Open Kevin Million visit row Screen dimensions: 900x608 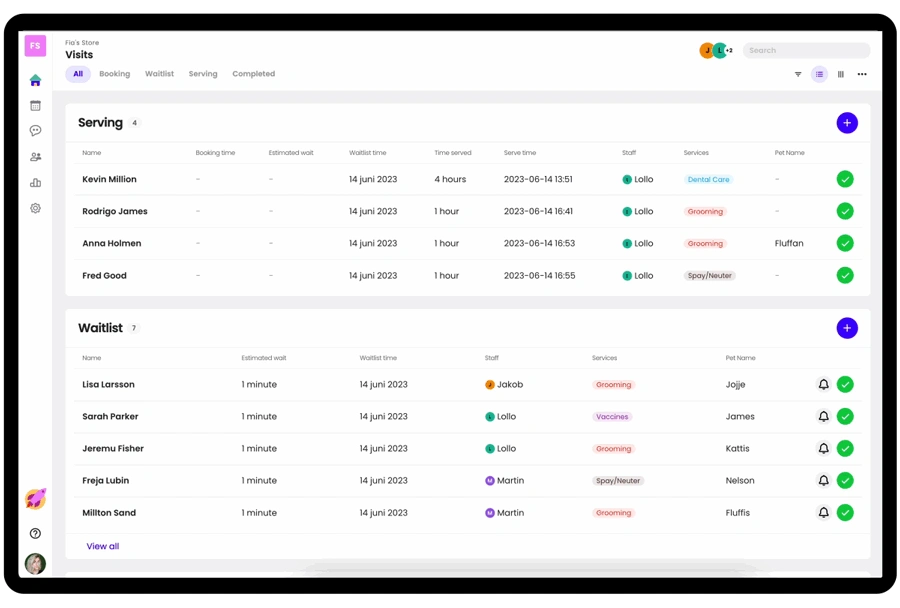(x=467, y=179)
